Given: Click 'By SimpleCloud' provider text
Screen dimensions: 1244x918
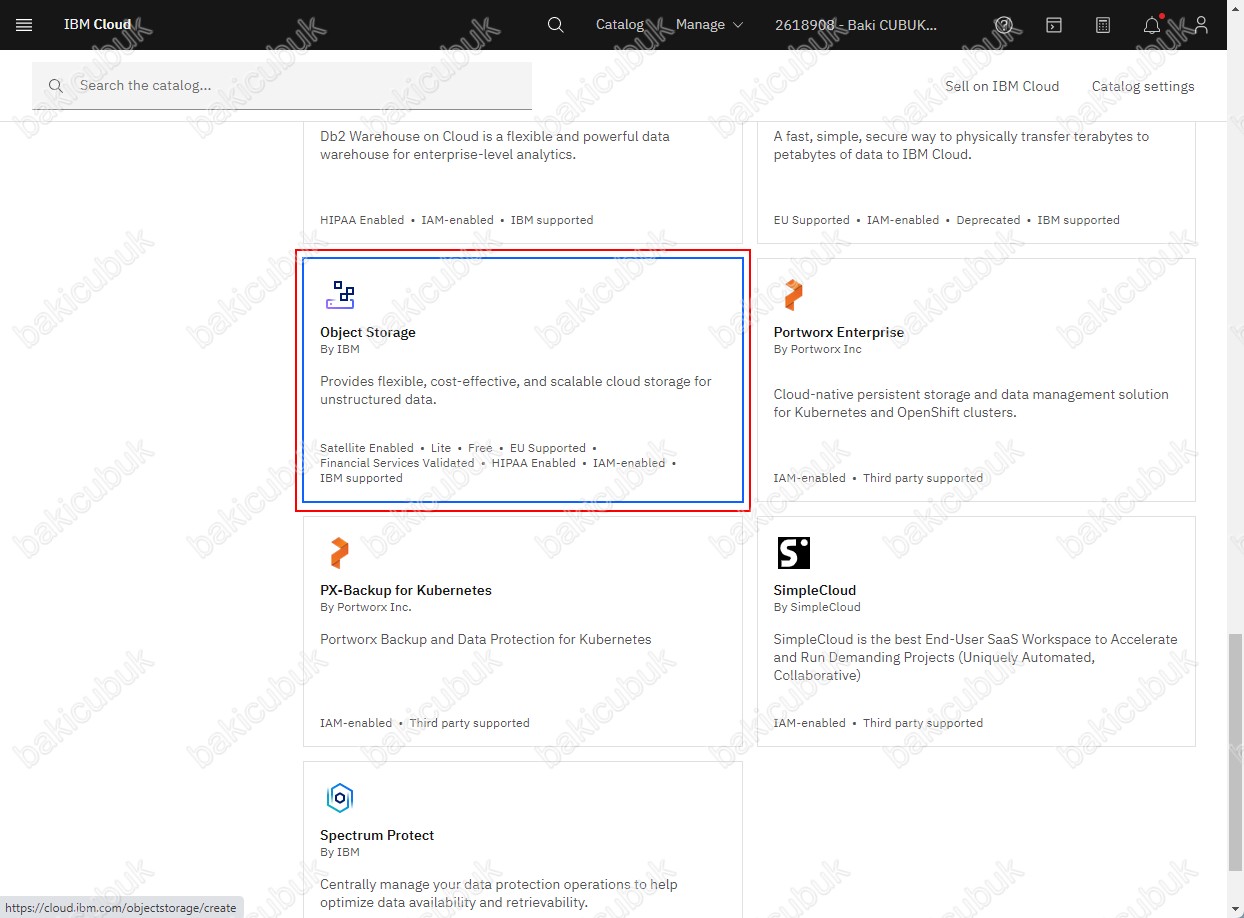Looking at the screenshot, I should (817, 607).
